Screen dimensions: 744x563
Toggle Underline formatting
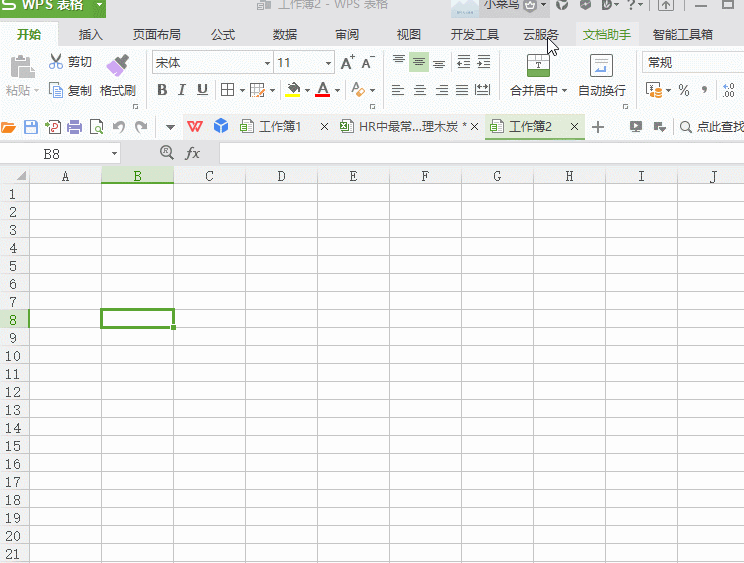click(203, 90)
